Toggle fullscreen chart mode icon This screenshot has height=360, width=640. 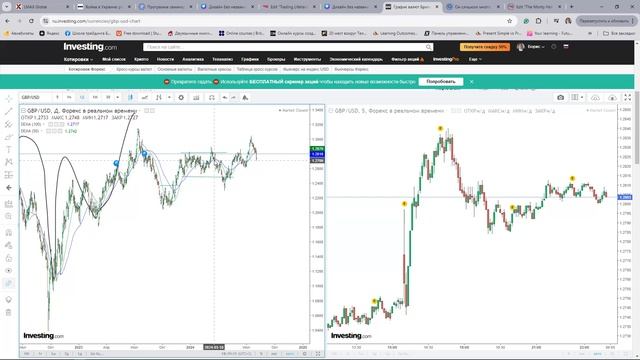628,97
